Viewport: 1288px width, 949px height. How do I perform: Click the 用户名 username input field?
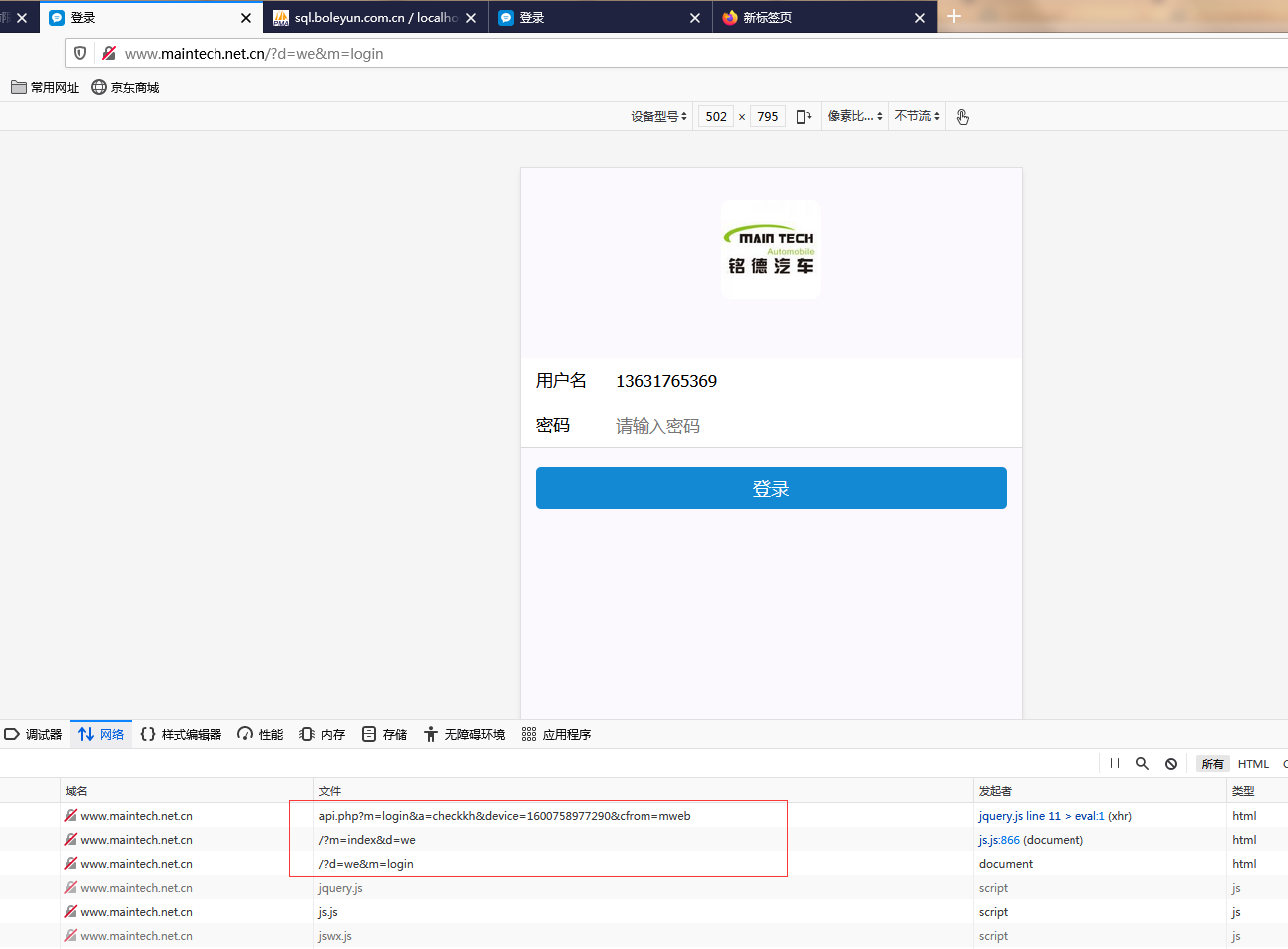[x=810, y=381]
